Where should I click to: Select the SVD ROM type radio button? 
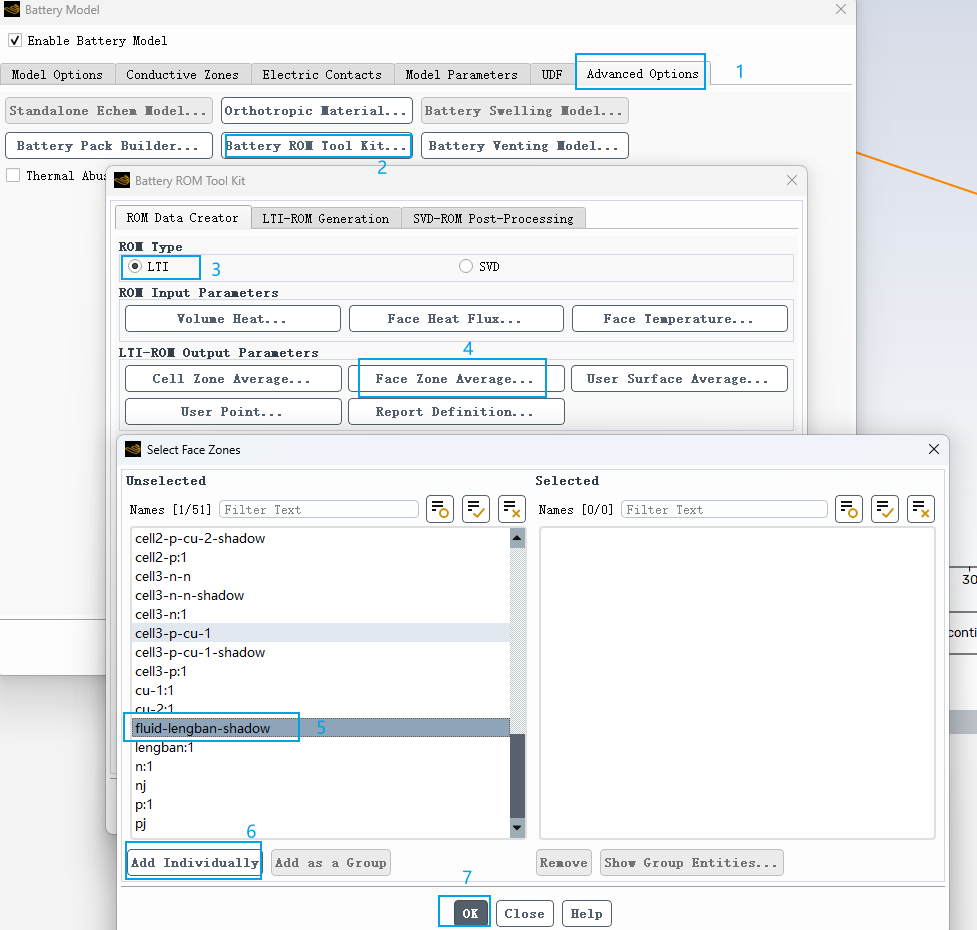click(466, 267)
